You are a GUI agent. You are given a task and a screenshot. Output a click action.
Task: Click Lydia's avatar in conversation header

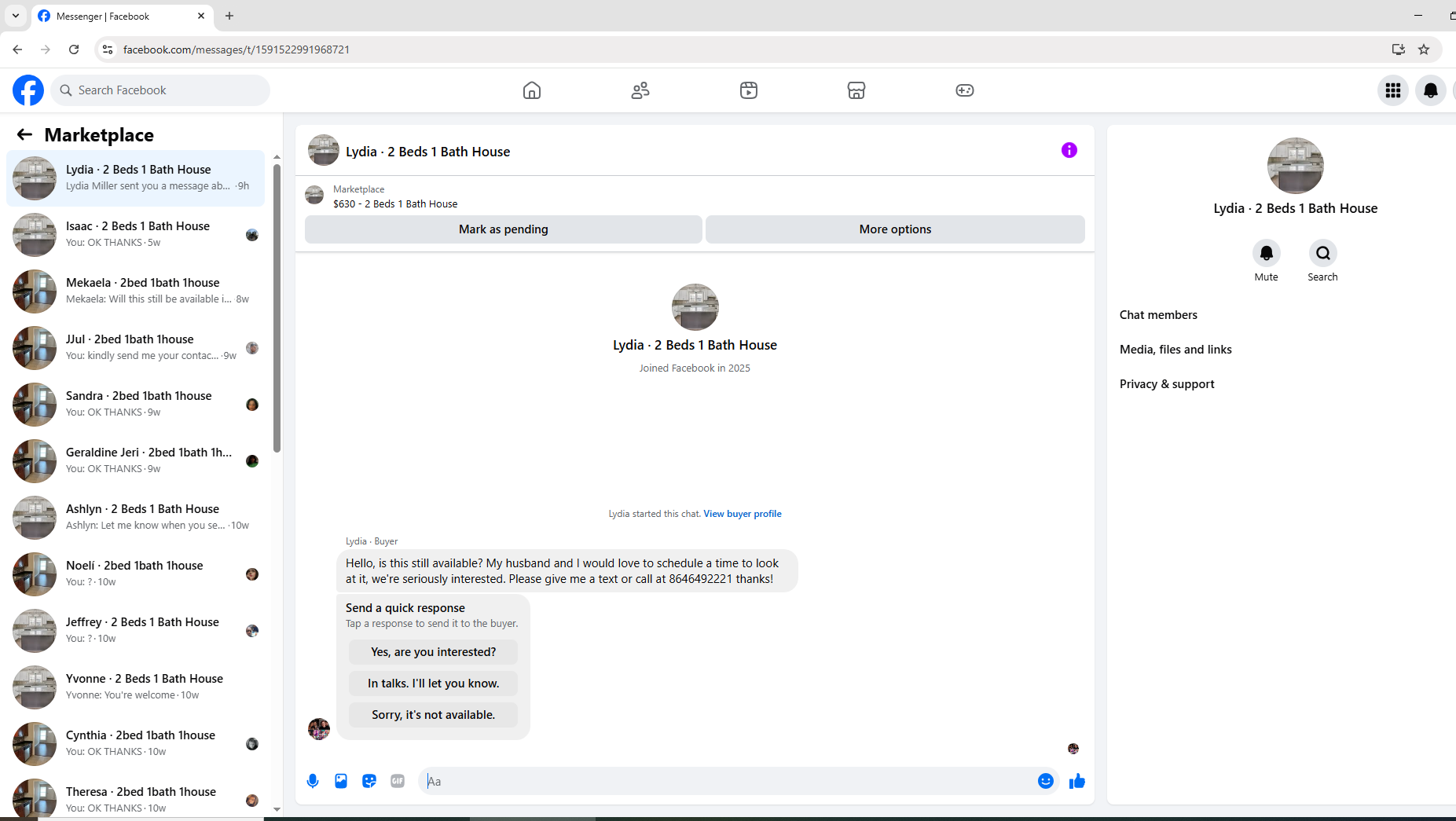pos(324,150)
